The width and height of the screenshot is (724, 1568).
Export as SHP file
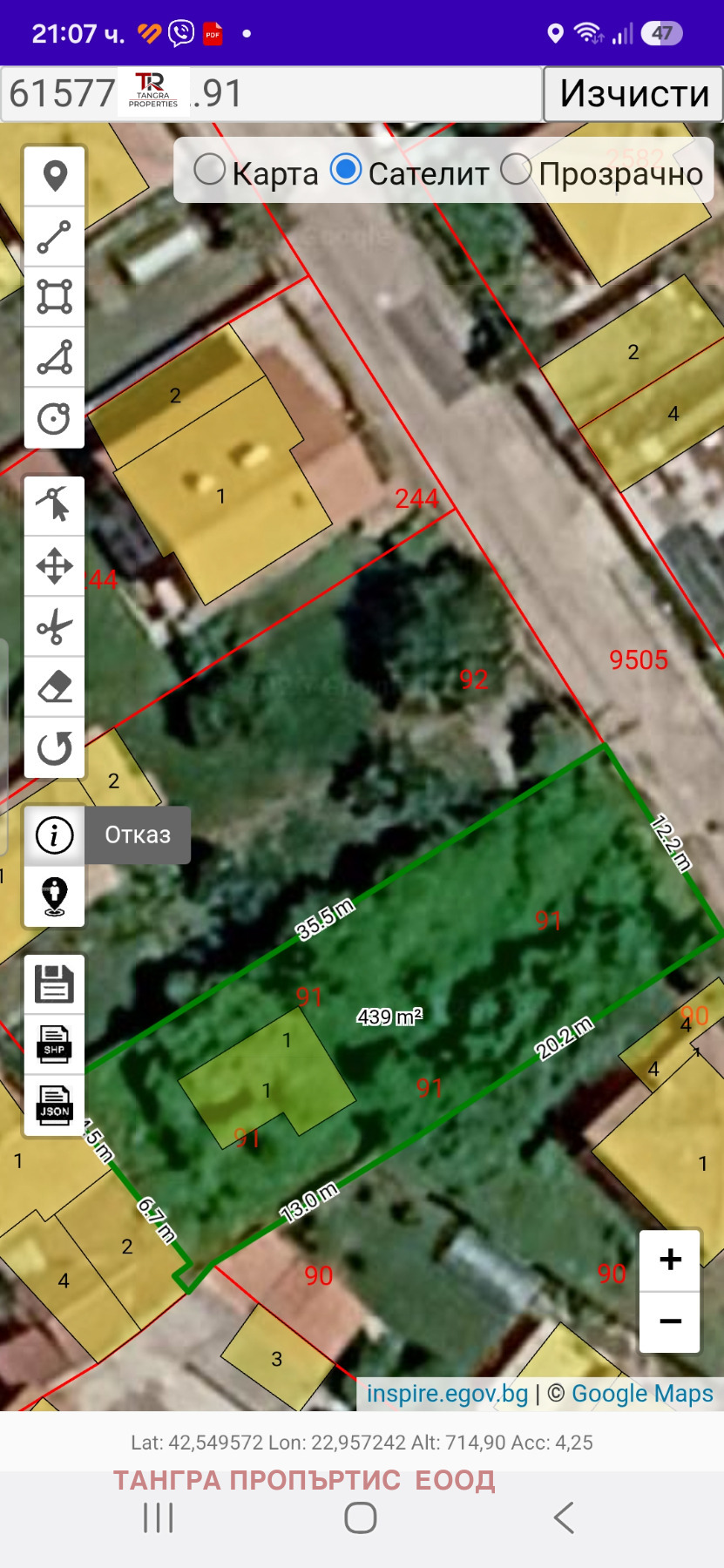pyautogui.click(x=54, y=1044)
